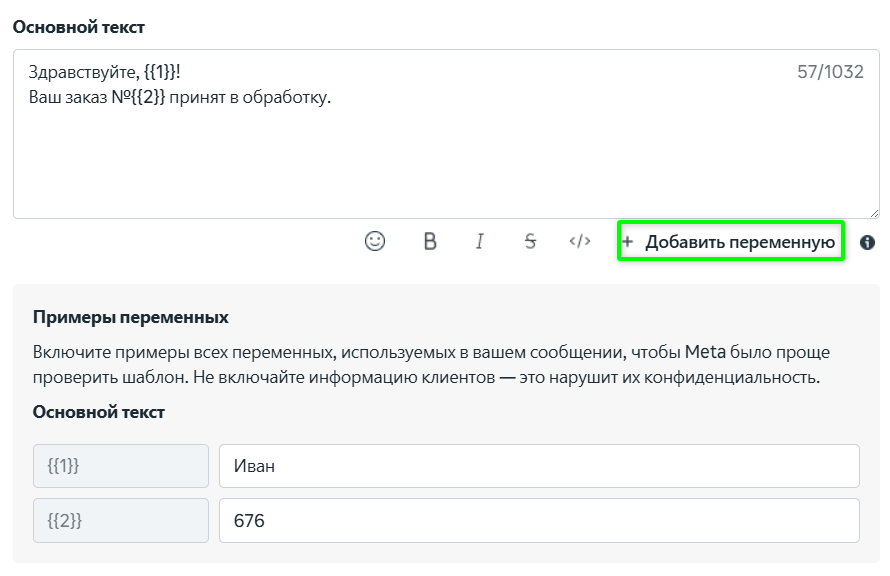Toggle bold formatting
The height and width of the screenshot is (576, 890).
(x=430, y=241)
